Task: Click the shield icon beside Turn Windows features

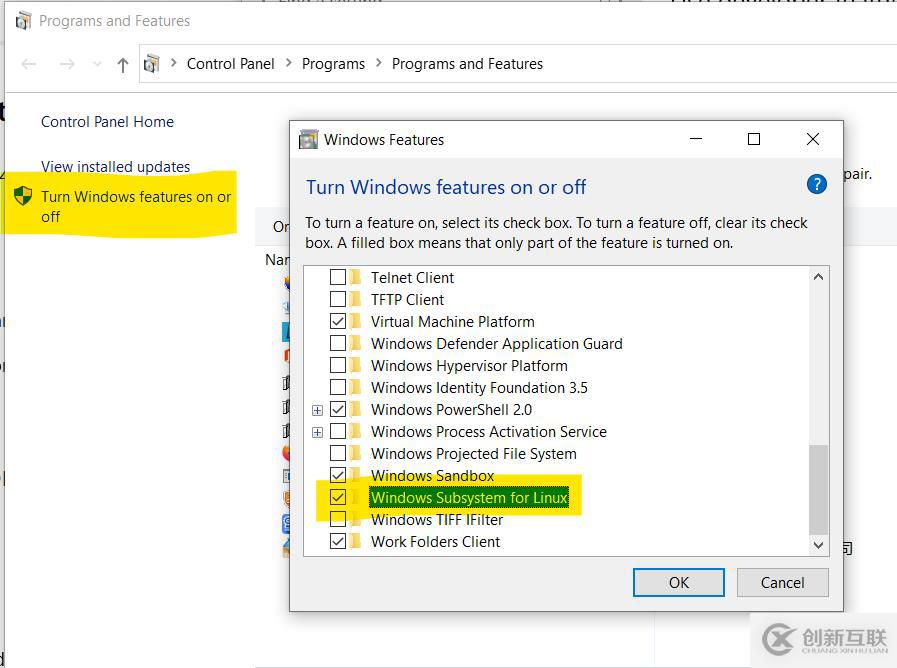Action: (x=23, y=196)
